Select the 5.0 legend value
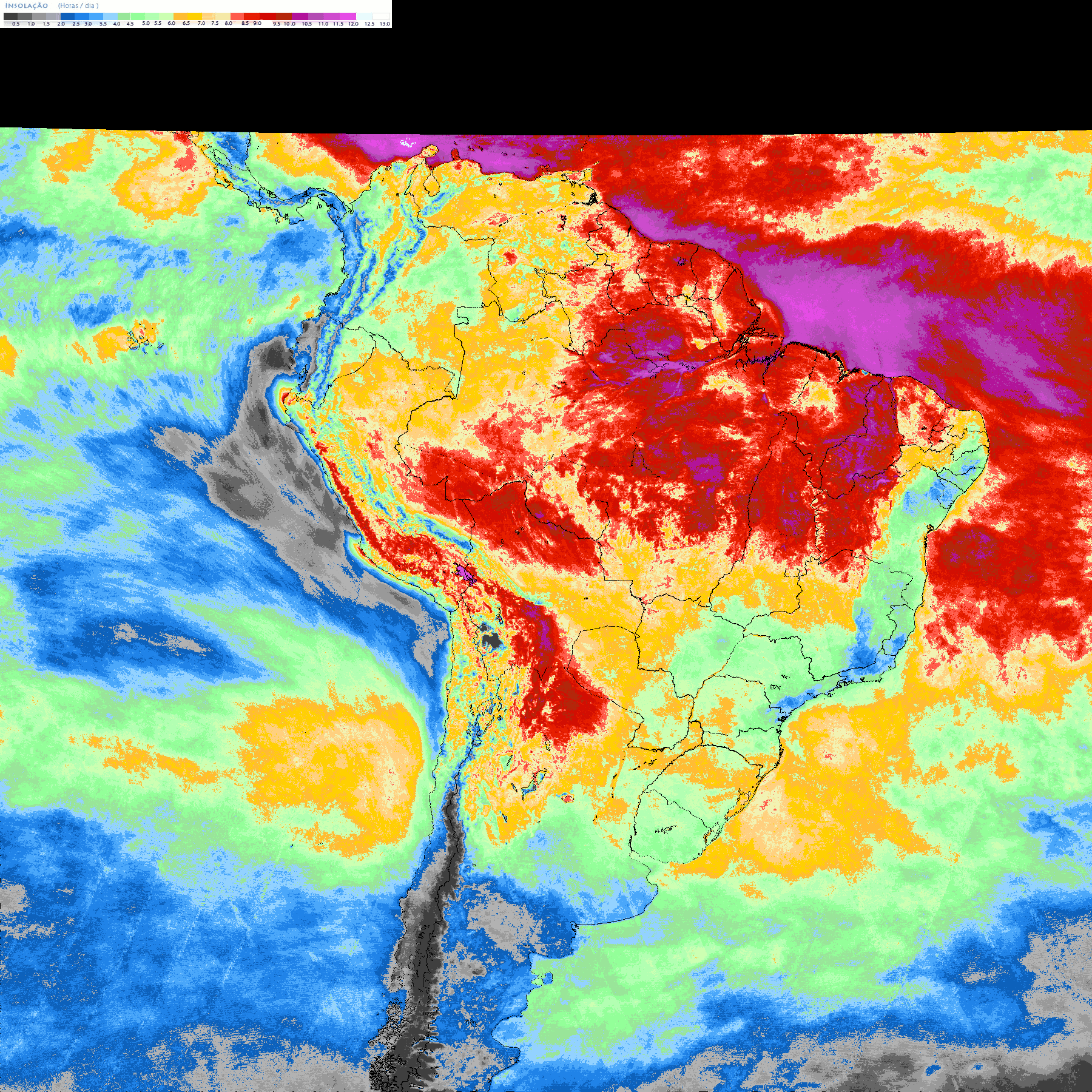Viewport: 1092px width, 1092px height. 146,23
